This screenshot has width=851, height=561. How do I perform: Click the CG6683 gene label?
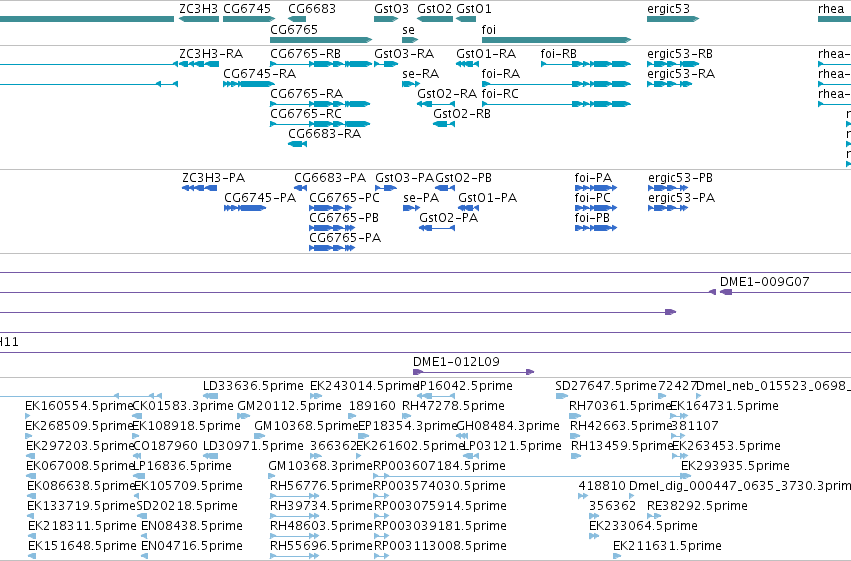312,9
